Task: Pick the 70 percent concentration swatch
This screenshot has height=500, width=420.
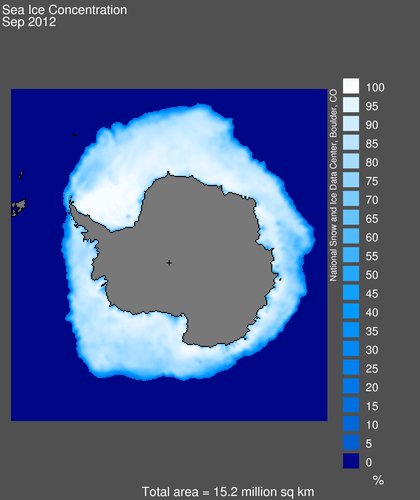Action: tap(351, 198)
